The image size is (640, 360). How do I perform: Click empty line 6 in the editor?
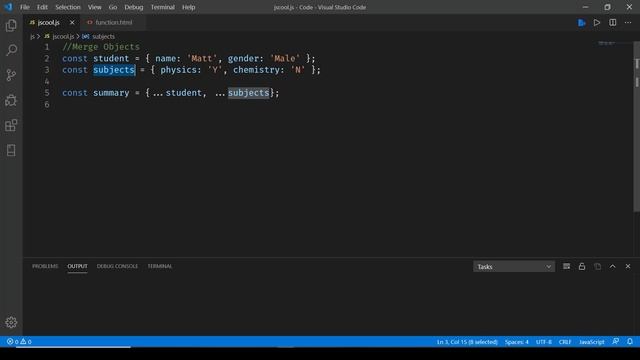(327, 104)
